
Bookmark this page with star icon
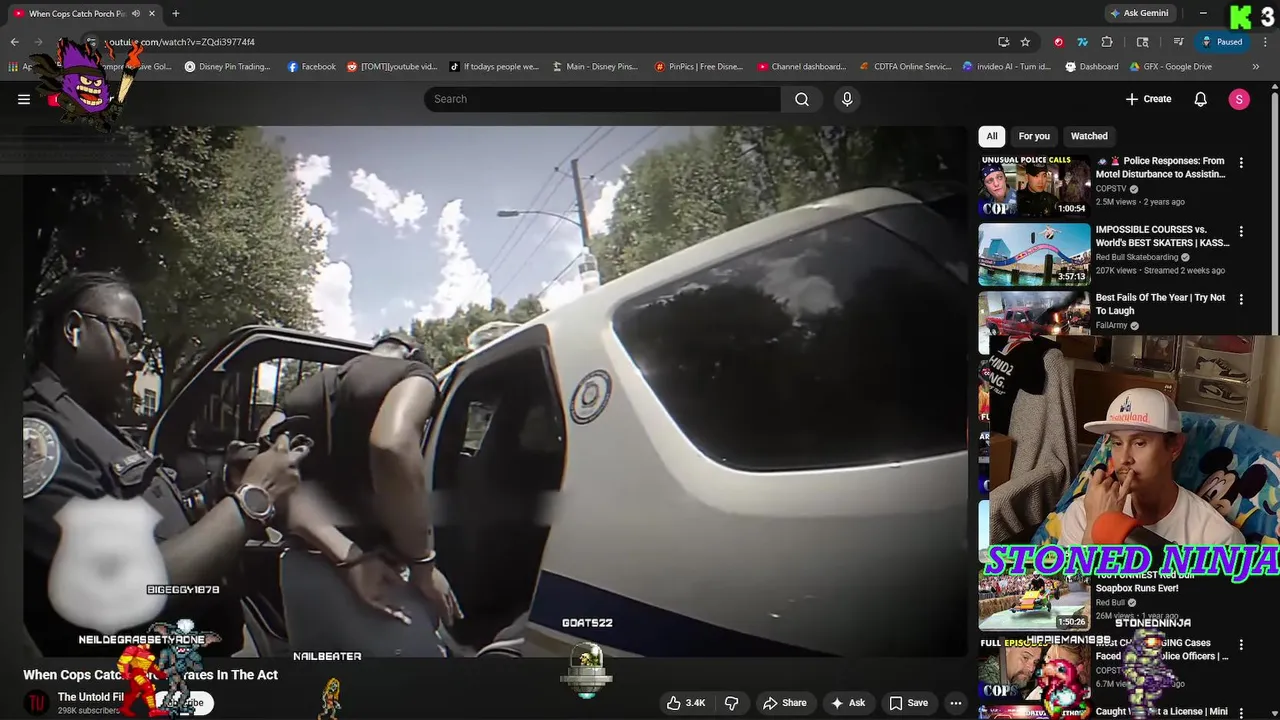pos(1025,42)
